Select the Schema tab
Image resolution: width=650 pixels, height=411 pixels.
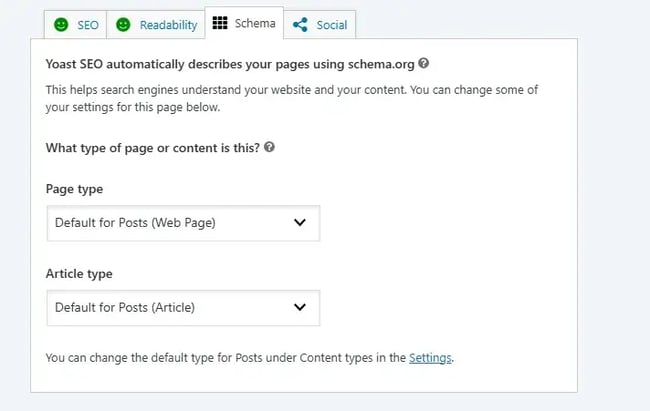click(x=244, y=23)
